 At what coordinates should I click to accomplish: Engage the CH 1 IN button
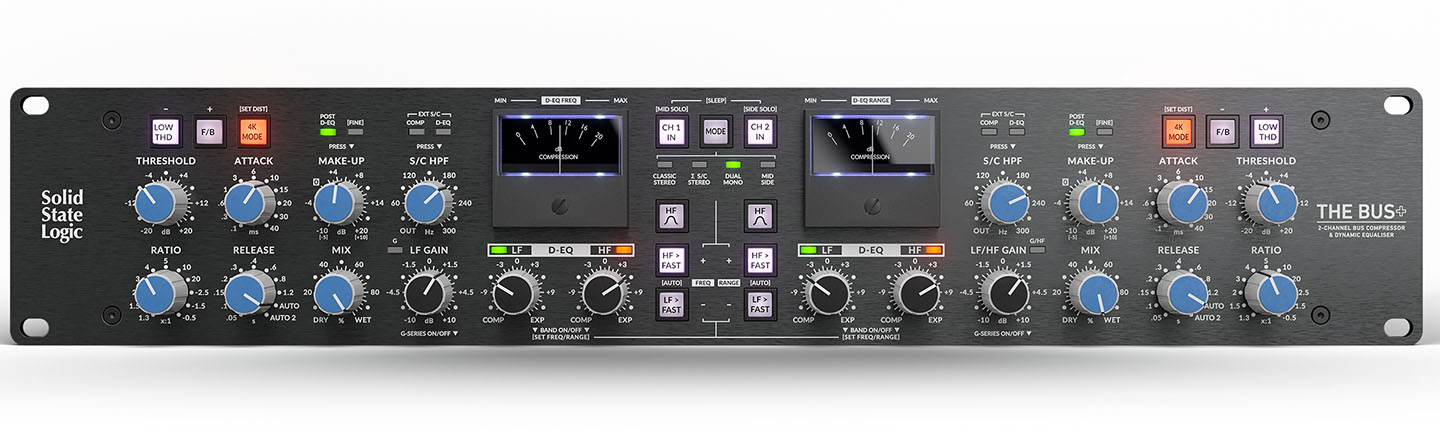tap(671, 130)
